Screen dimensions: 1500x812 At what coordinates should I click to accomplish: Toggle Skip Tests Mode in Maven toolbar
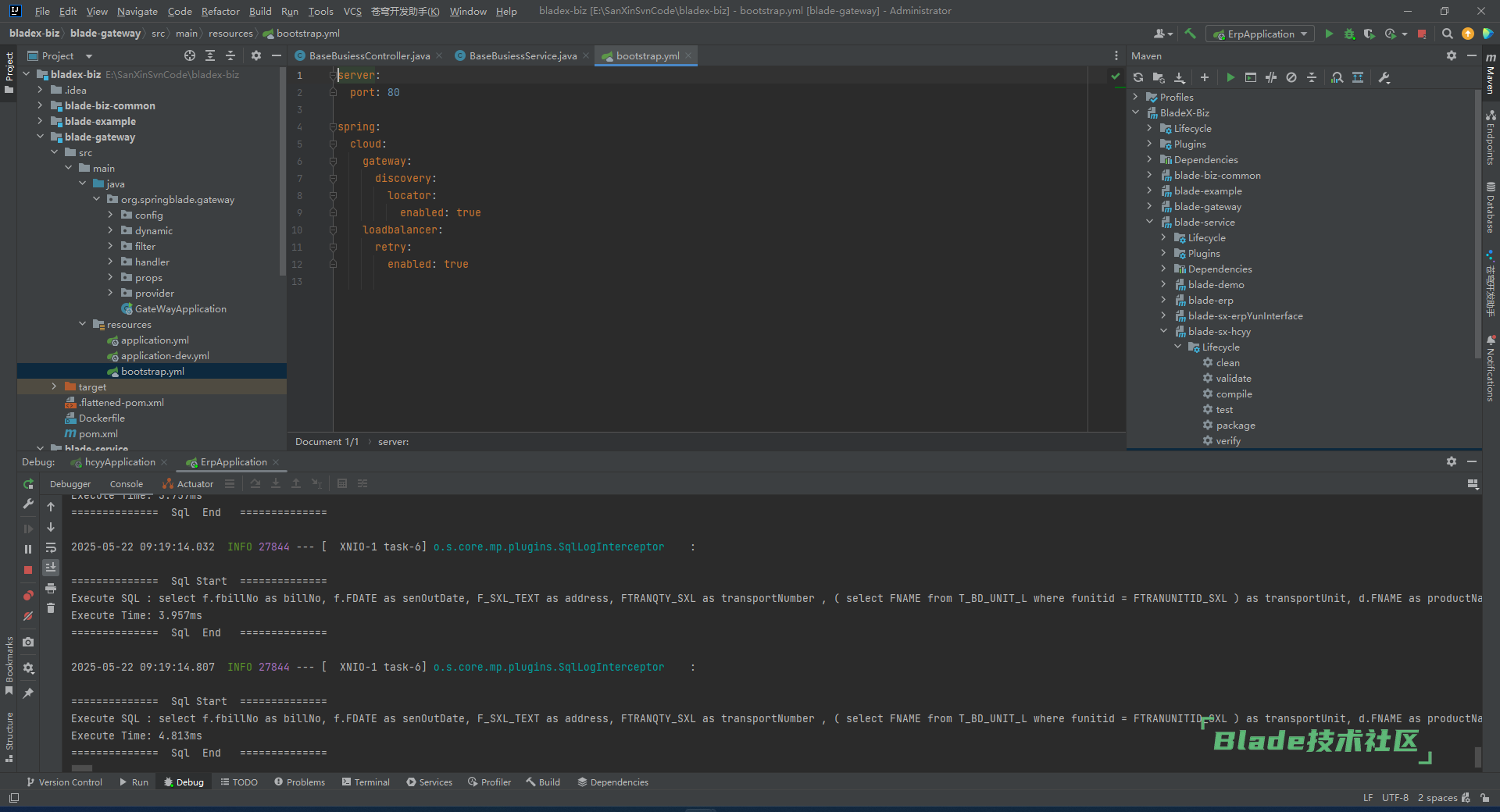click(1291, 77)
